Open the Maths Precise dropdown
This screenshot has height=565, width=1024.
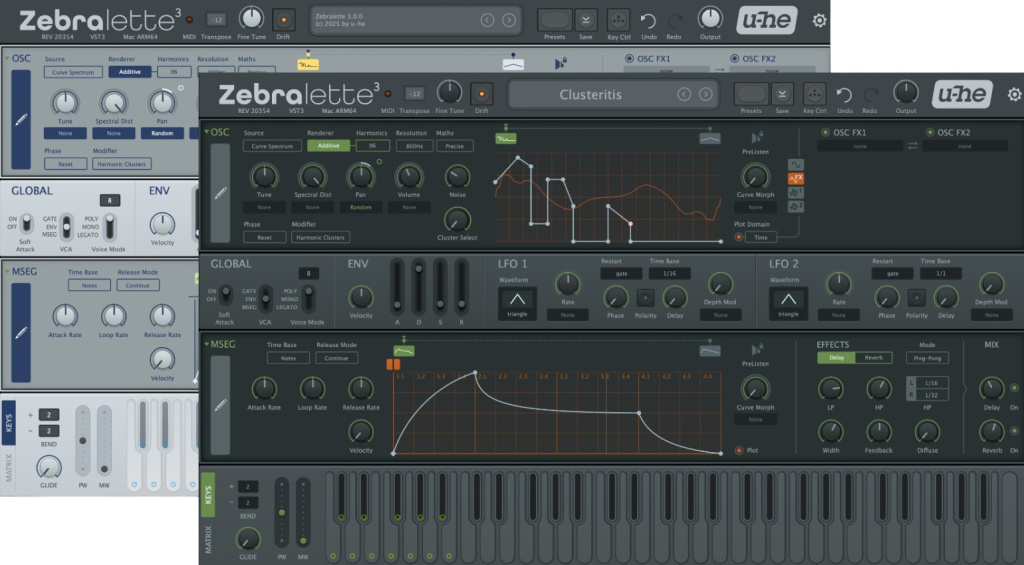pos(455,146)
